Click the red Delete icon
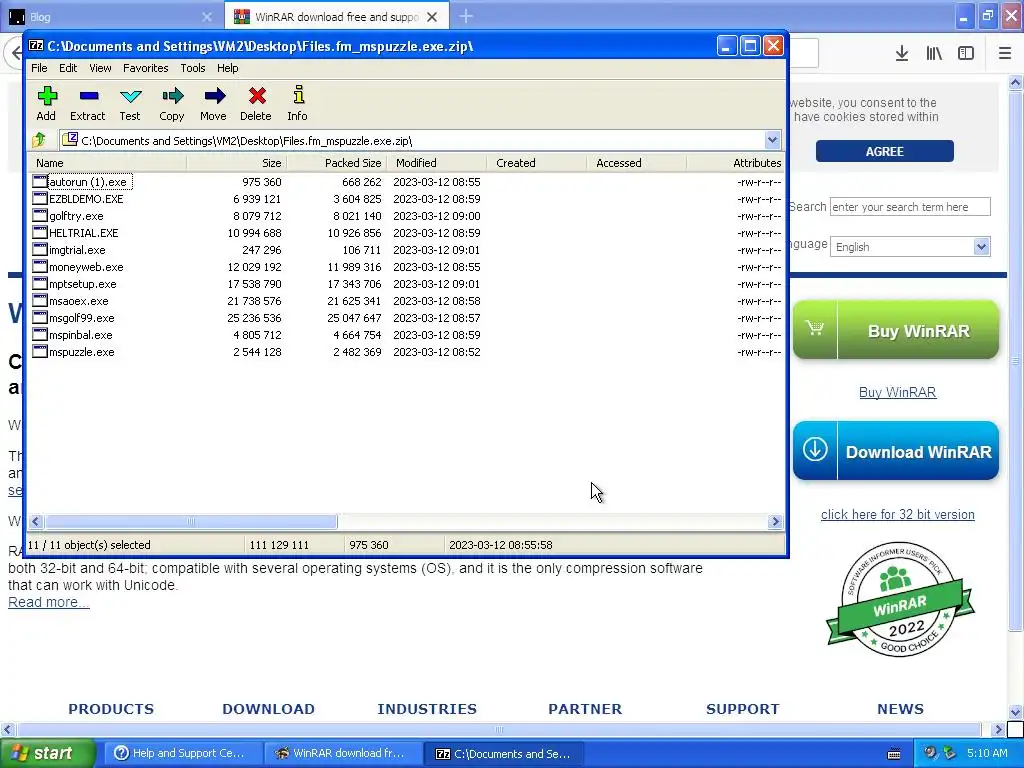Viewport: 1024px width, 768px height. (x=257, y=97)
